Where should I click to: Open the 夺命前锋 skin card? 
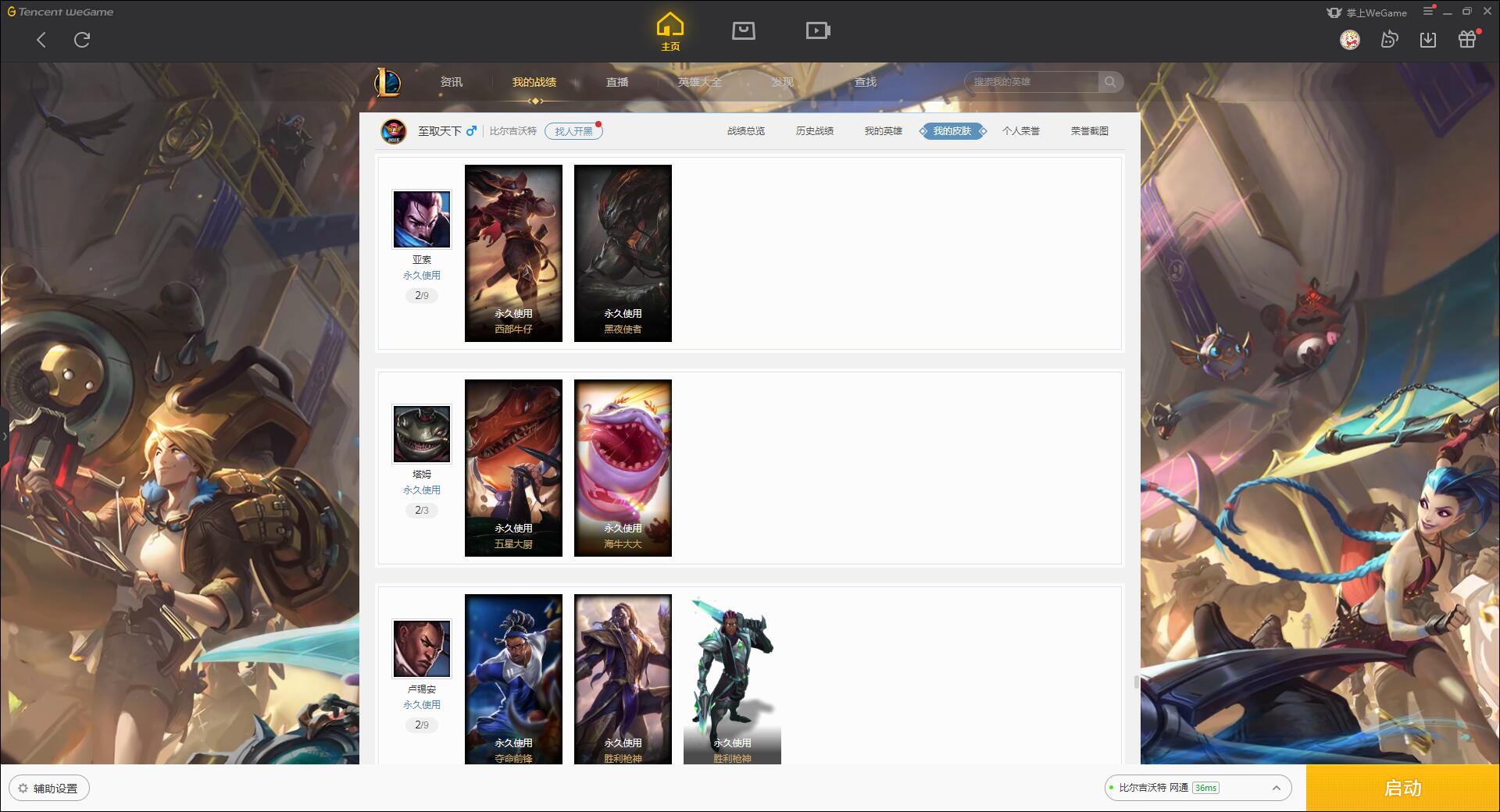click(513, 679)
